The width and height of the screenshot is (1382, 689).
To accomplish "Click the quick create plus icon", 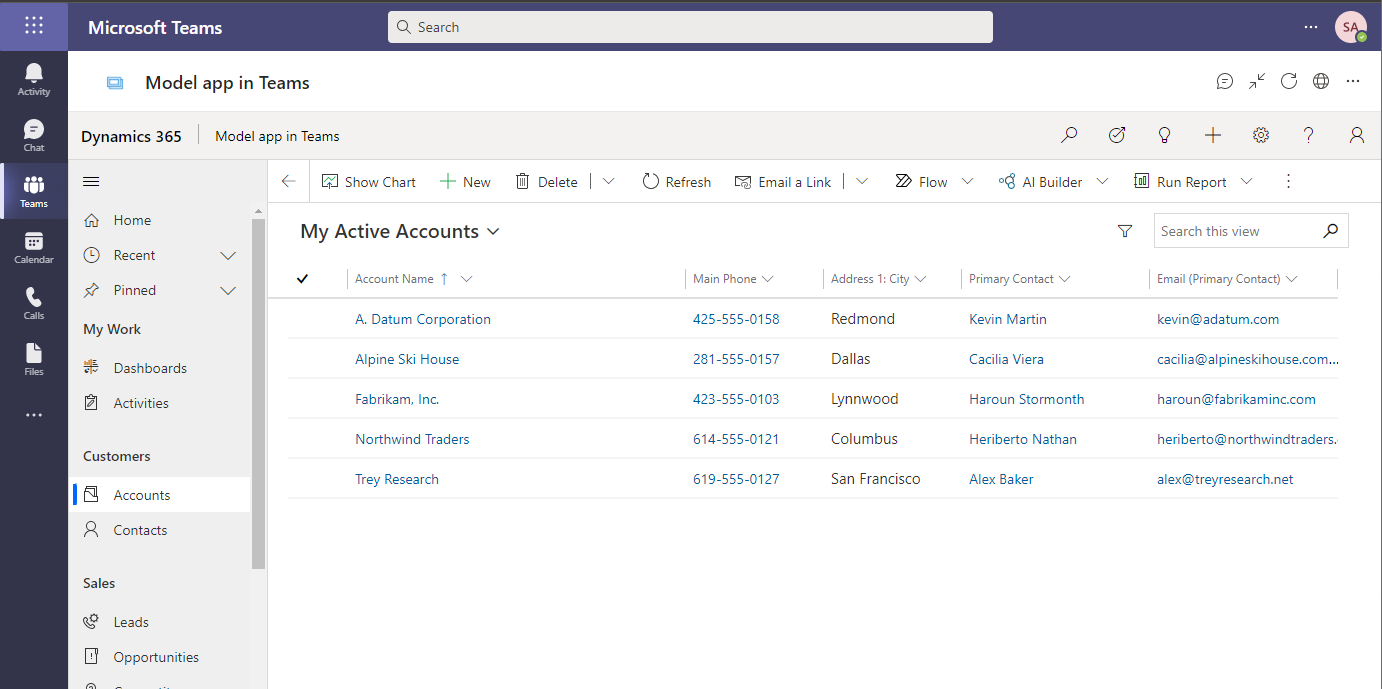I will [x=1213, y=135].
